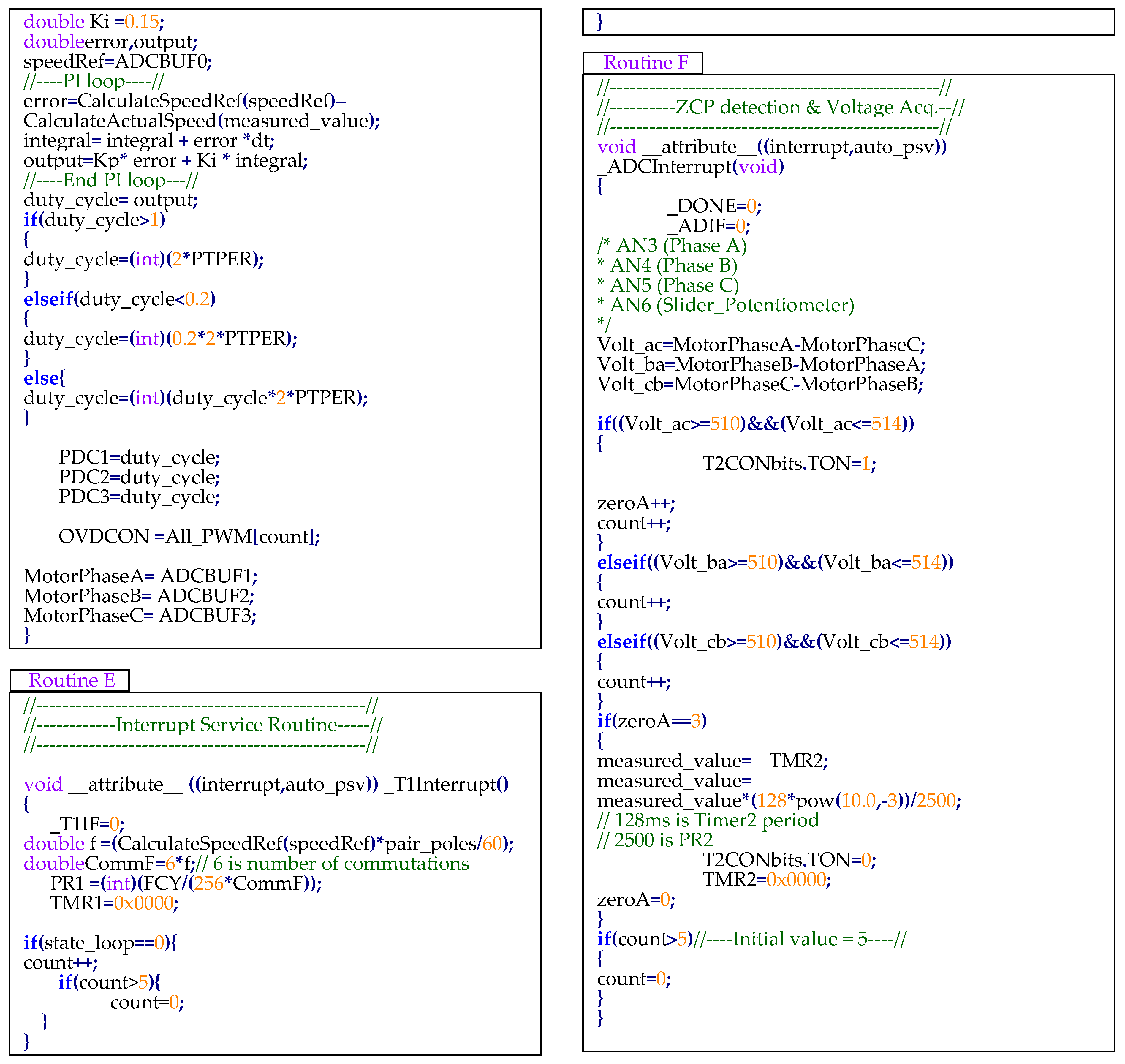Click 'PDC2=duty_cycle;' statement

coord(139,478)
